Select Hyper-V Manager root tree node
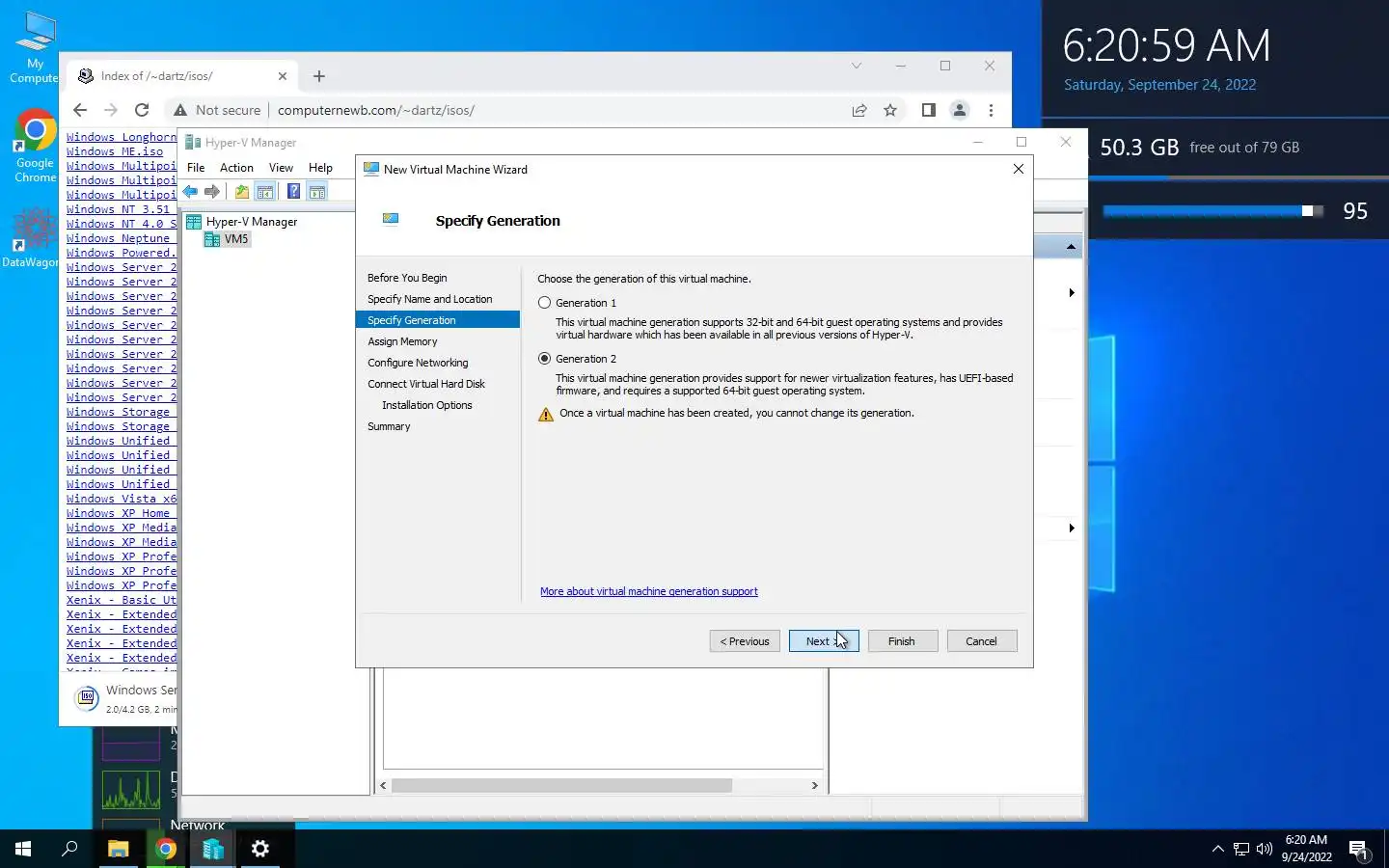 point(242,222)
